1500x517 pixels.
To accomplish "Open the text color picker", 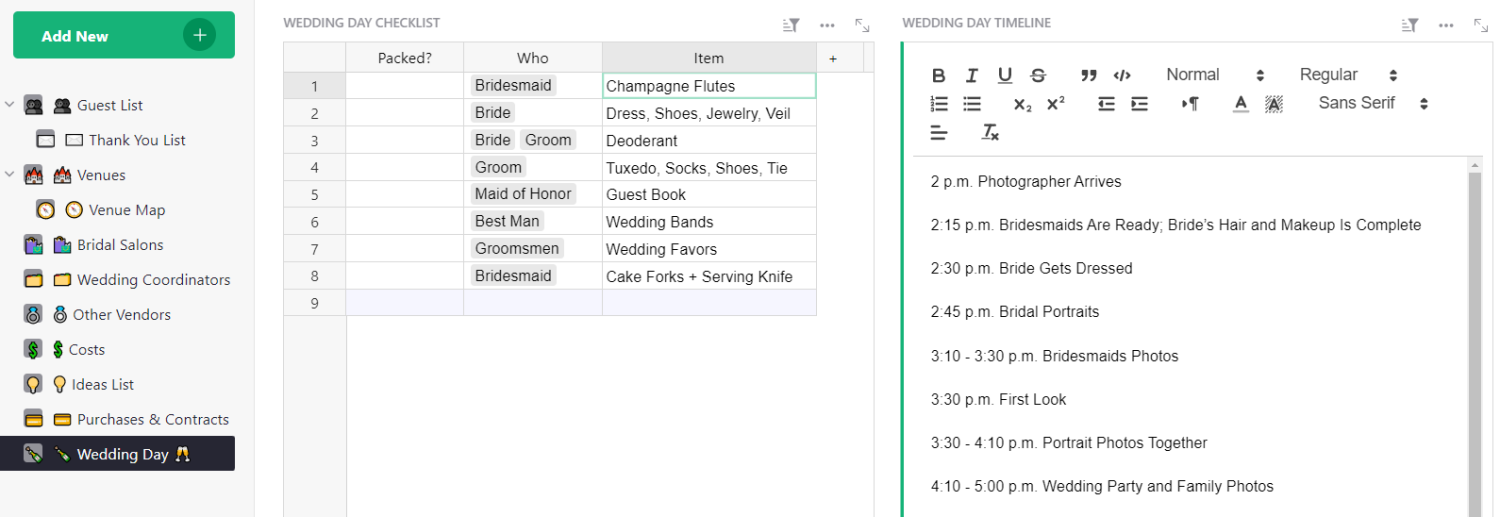I will tap(1241, 103).
